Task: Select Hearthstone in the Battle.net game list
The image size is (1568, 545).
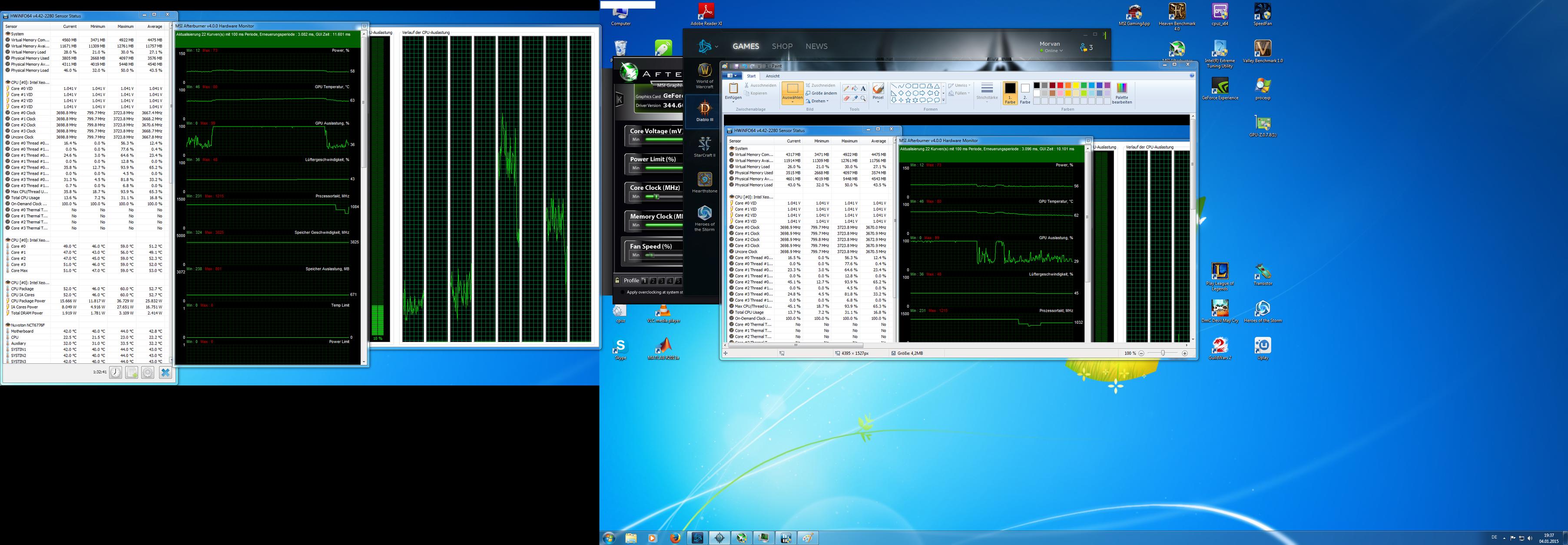Action: (704, 182)
